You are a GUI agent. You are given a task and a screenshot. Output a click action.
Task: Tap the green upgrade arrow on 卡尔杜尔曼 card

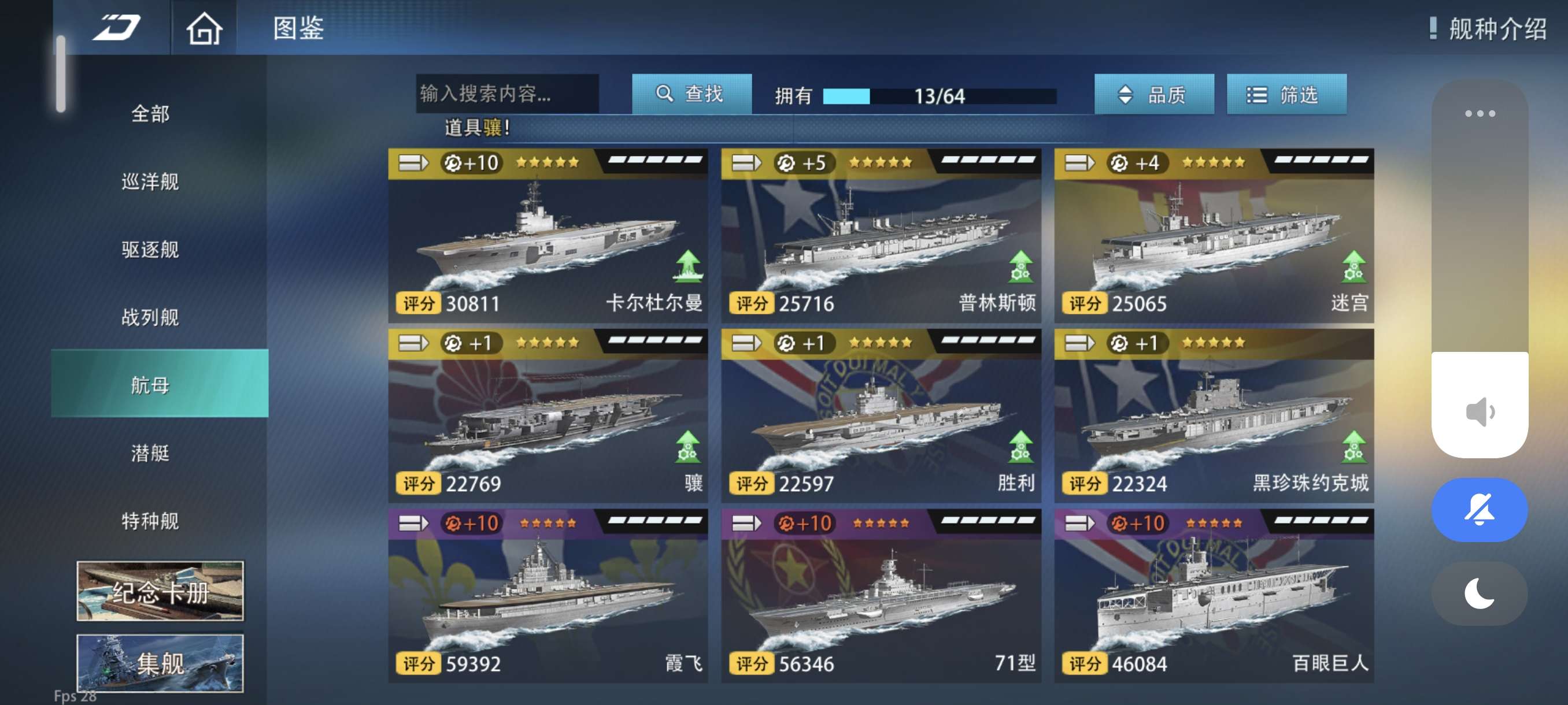pos(688,266)
